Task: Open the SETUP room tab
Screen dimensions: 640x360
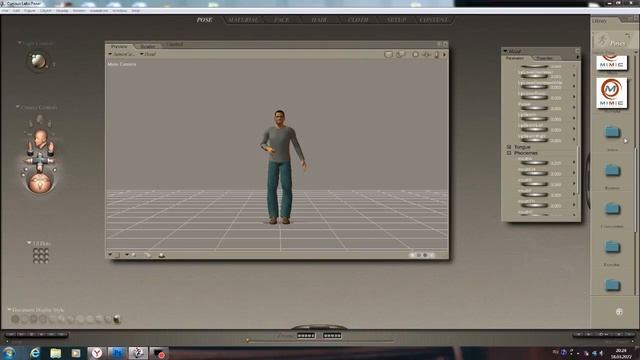Action: pos(396,20)
